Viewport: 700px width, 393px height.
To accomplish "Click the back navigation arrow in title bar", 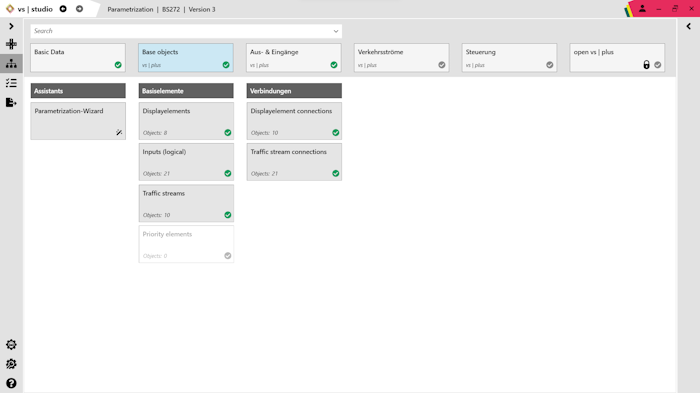I will coord(63,9).
